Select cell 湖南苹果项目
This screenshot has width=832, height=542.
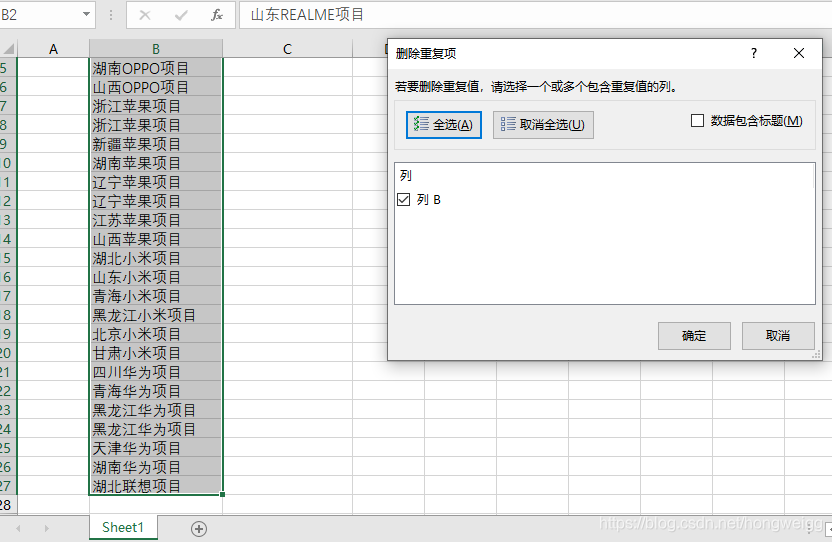coord(156,163)
